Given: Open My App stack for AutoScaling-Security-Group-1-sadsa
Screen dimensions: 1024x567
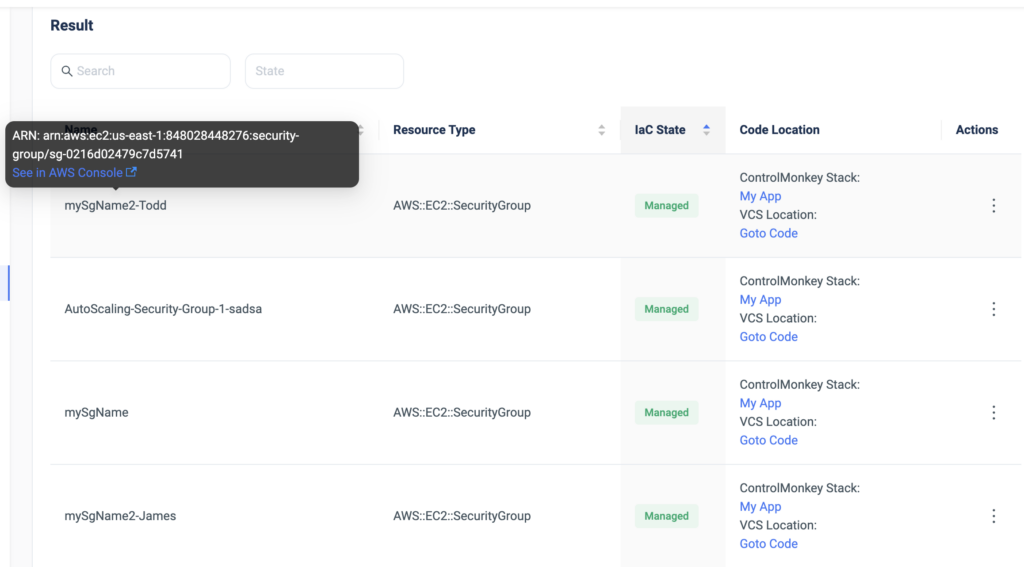Looking at the screenshot, I should 760,300.
